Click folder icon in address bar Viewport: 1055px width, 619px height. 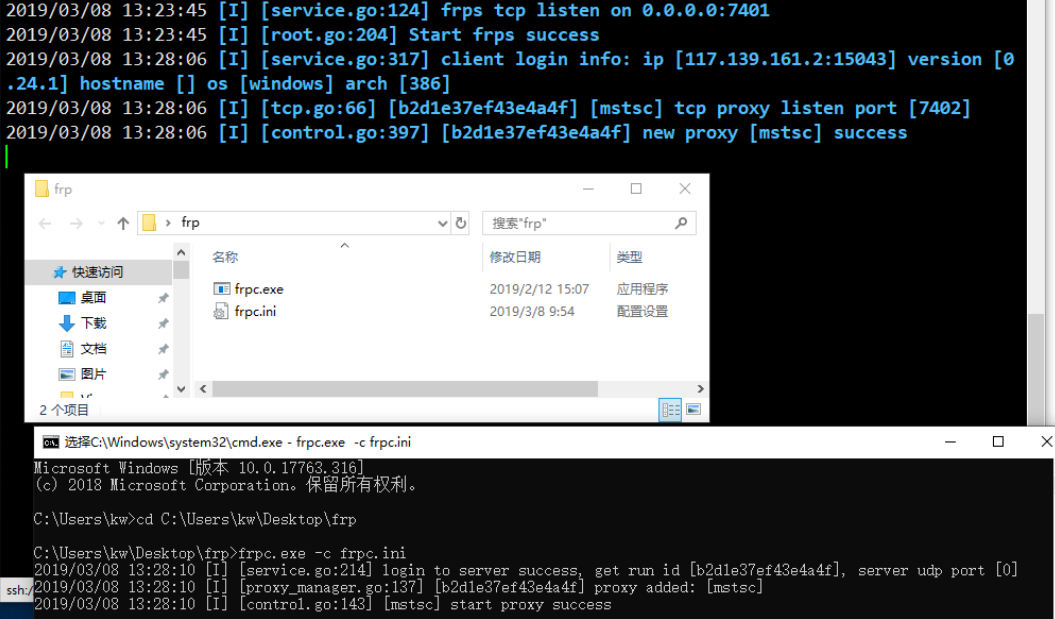149,223
